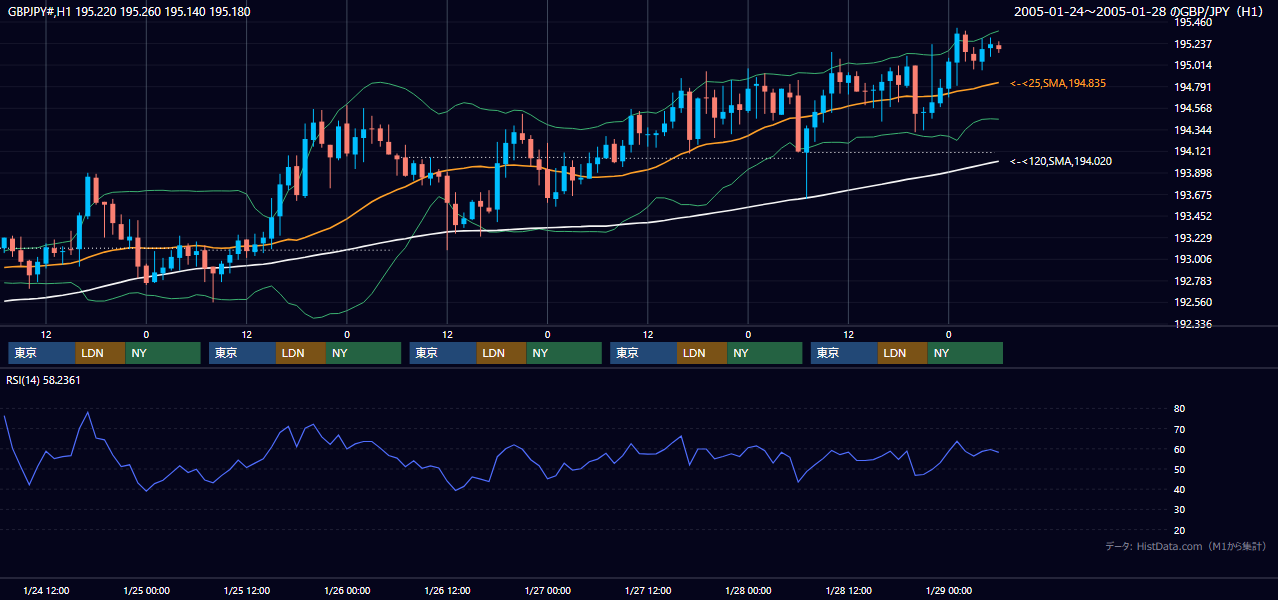This screenshot has width=1278, height=600.
Task: Click the 1/28 12:00 time label
Action: click(x=849, y=591)
